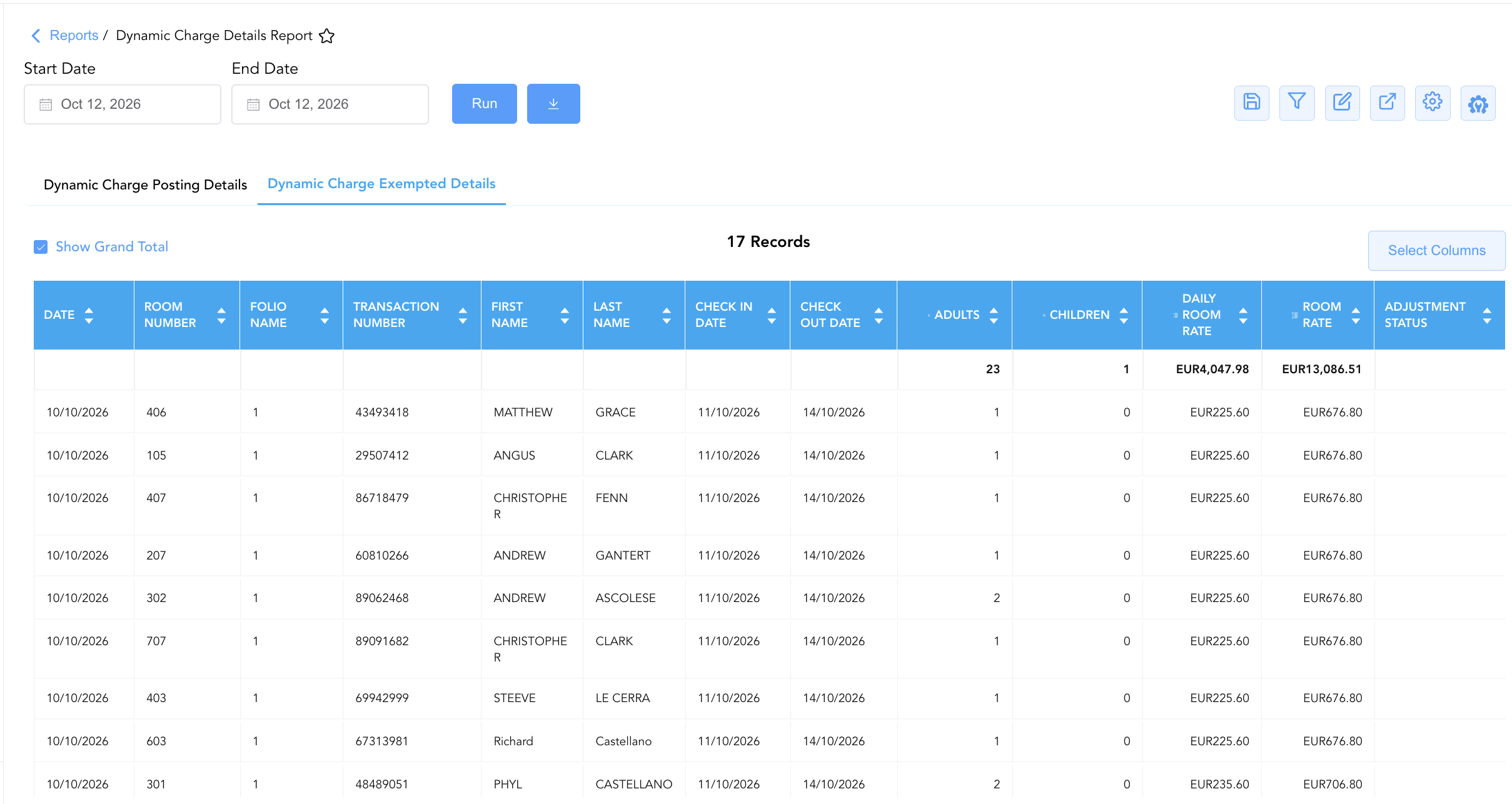Click grand total EUR13,086.51
Screen dimensions: 1512x804
coord(1321,369)
